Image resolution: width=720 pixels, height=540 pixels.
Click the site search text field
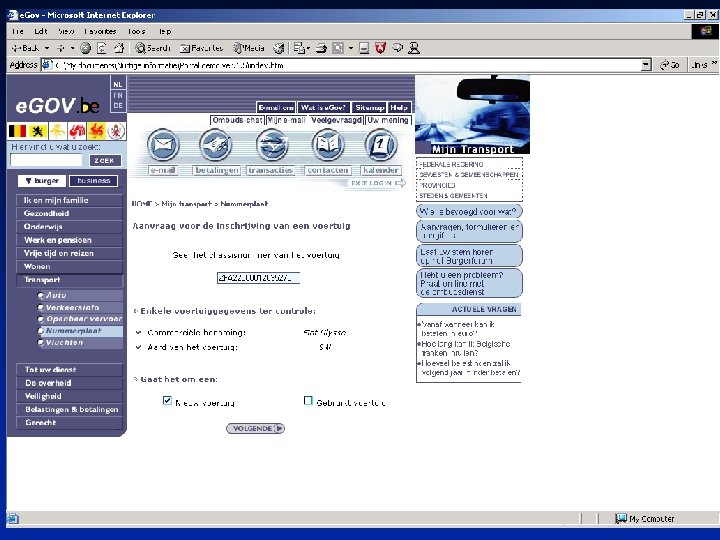[46, 160]
